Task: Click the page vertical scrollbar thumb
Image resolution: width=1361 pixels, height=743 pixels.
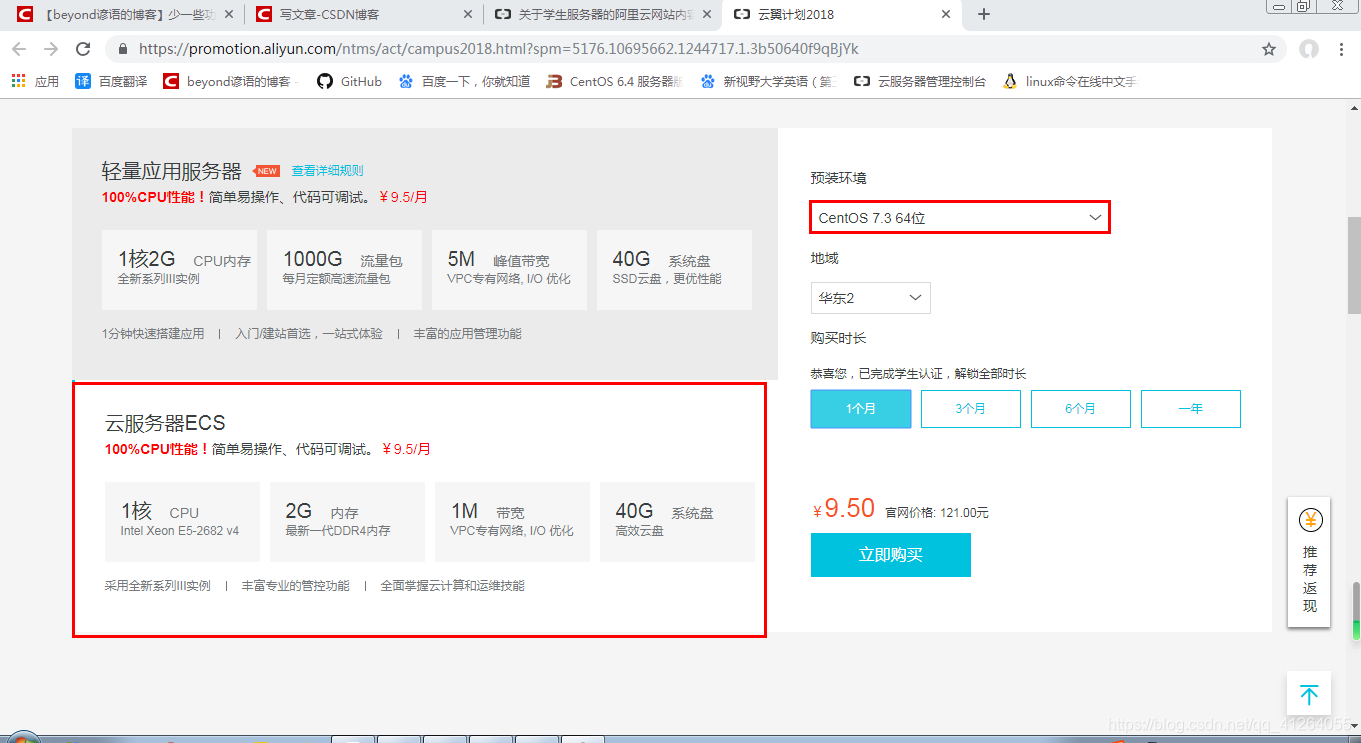Action: [x=1354, y=264]
